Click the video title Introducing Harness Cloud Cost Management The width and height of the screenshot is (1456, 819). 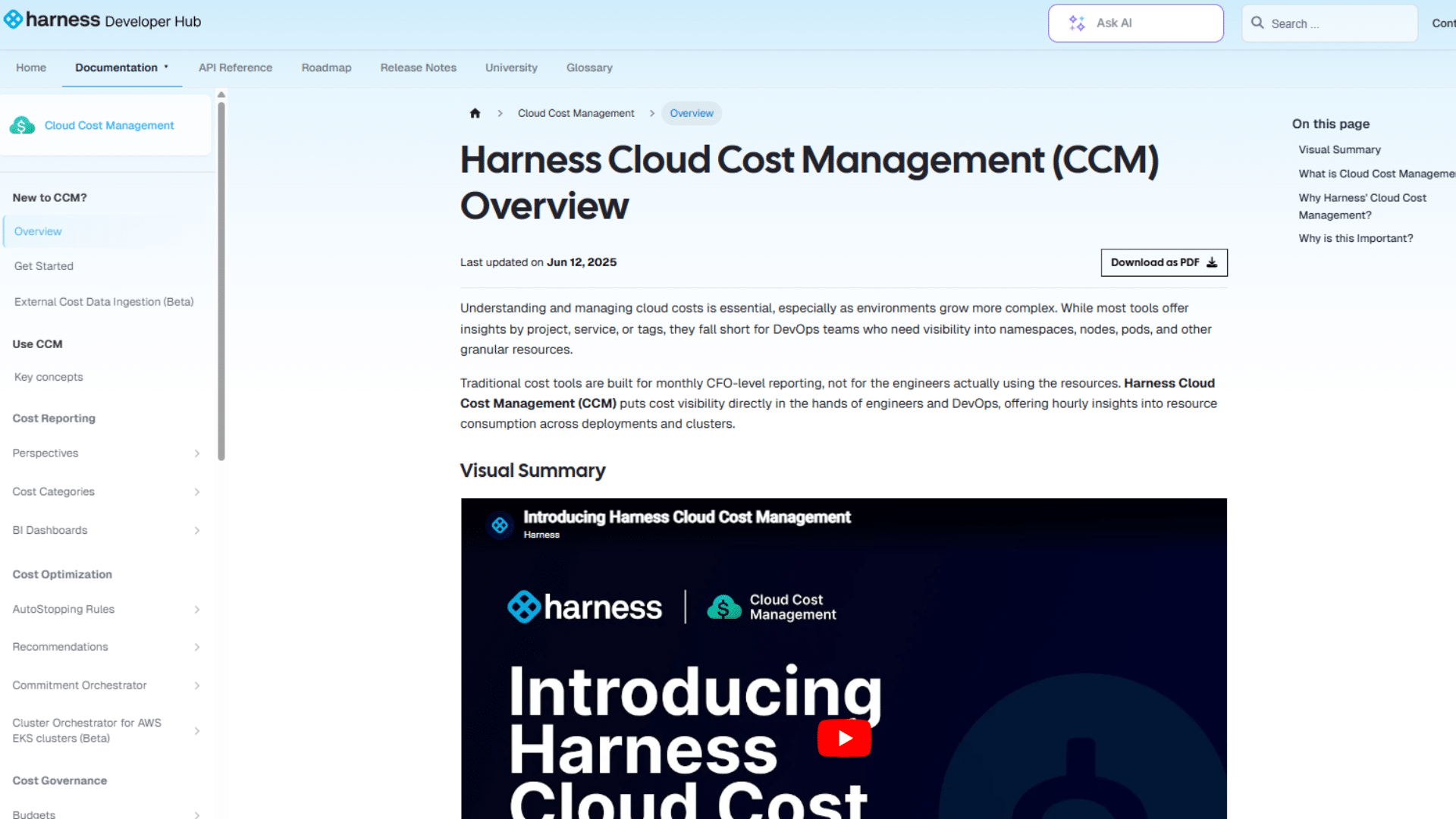click(687, 517)
